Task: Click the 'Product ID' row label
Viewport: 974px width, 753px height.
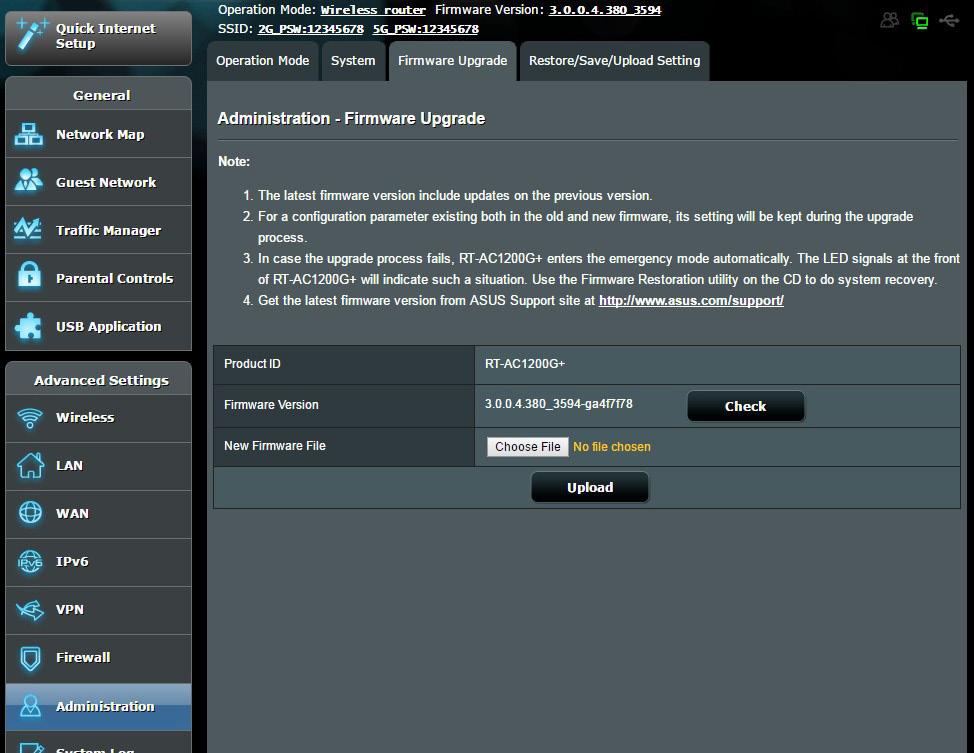Action: (252, 364)
